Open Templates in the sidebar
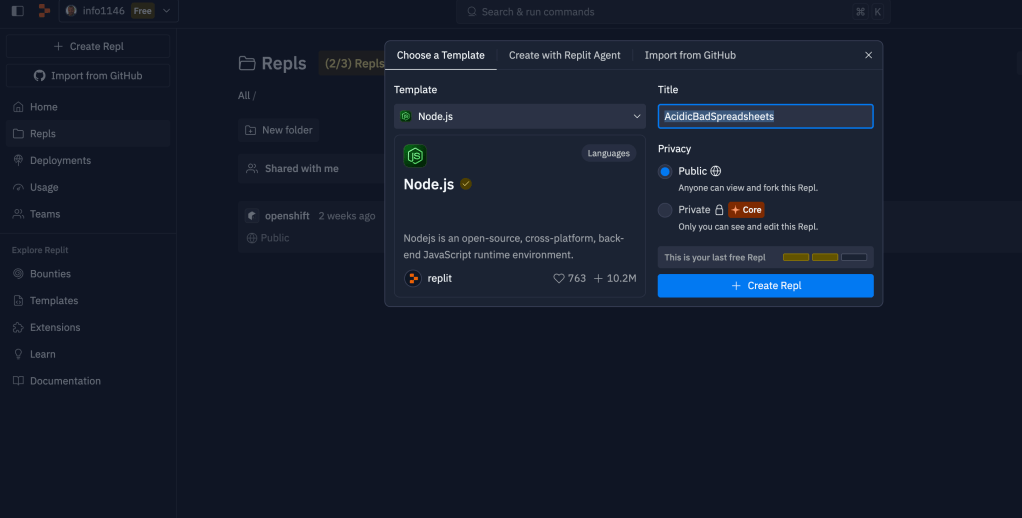 pos(88,300)
